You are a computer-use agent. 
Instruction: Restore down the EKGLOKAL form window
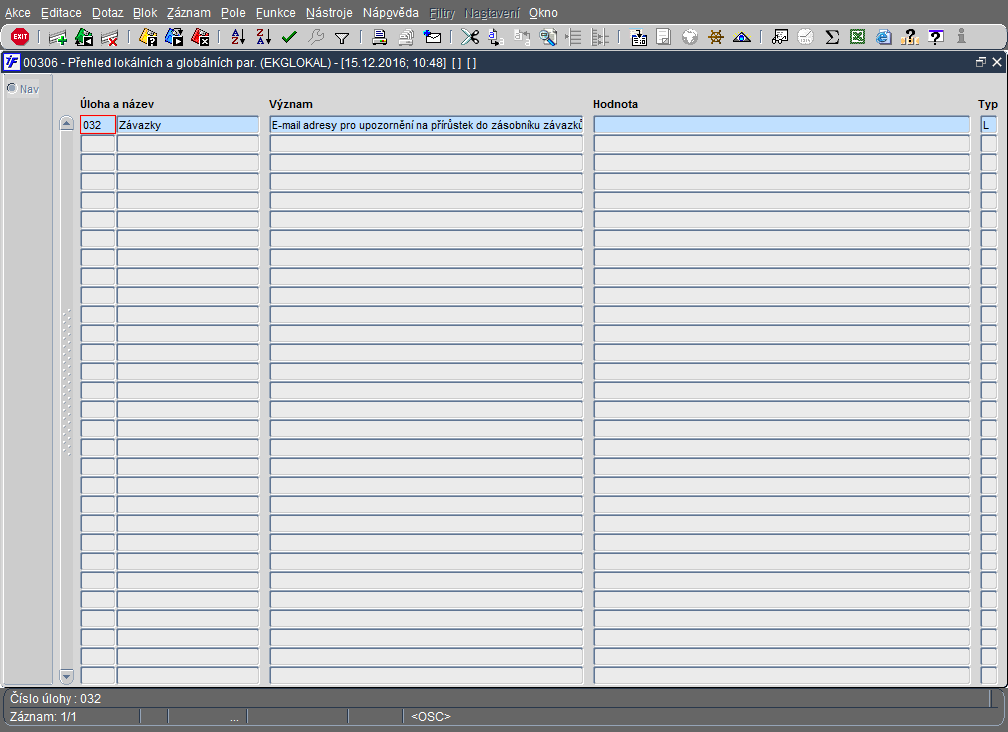pos(981,62)
